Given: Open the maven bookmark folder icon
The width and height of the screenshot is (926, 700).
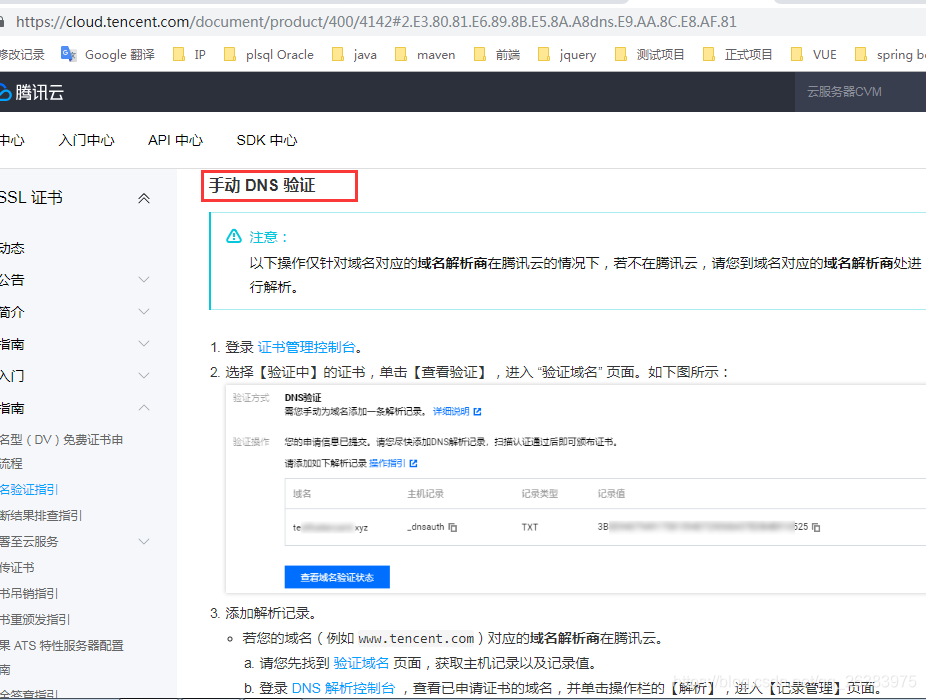Looking at the screenshot, I should 401,55.
